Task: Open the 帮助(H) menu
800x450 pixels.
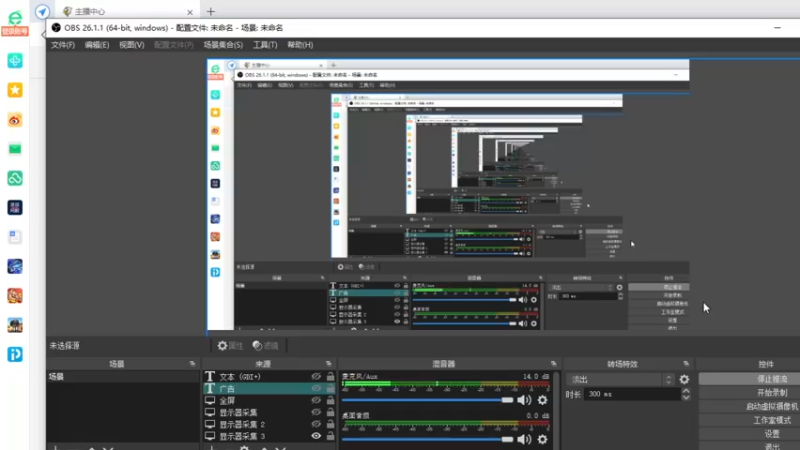Action: click(x=300, y=45)
